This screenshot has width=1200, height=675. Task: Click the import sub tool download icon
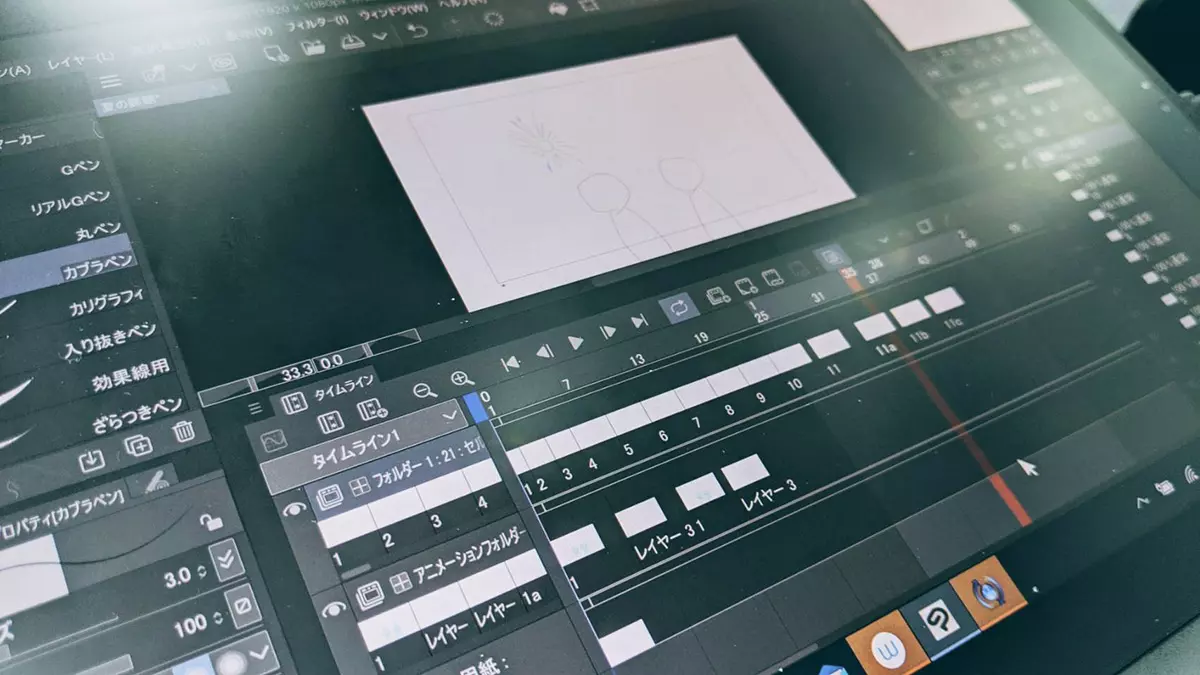[x=91, y=461]
